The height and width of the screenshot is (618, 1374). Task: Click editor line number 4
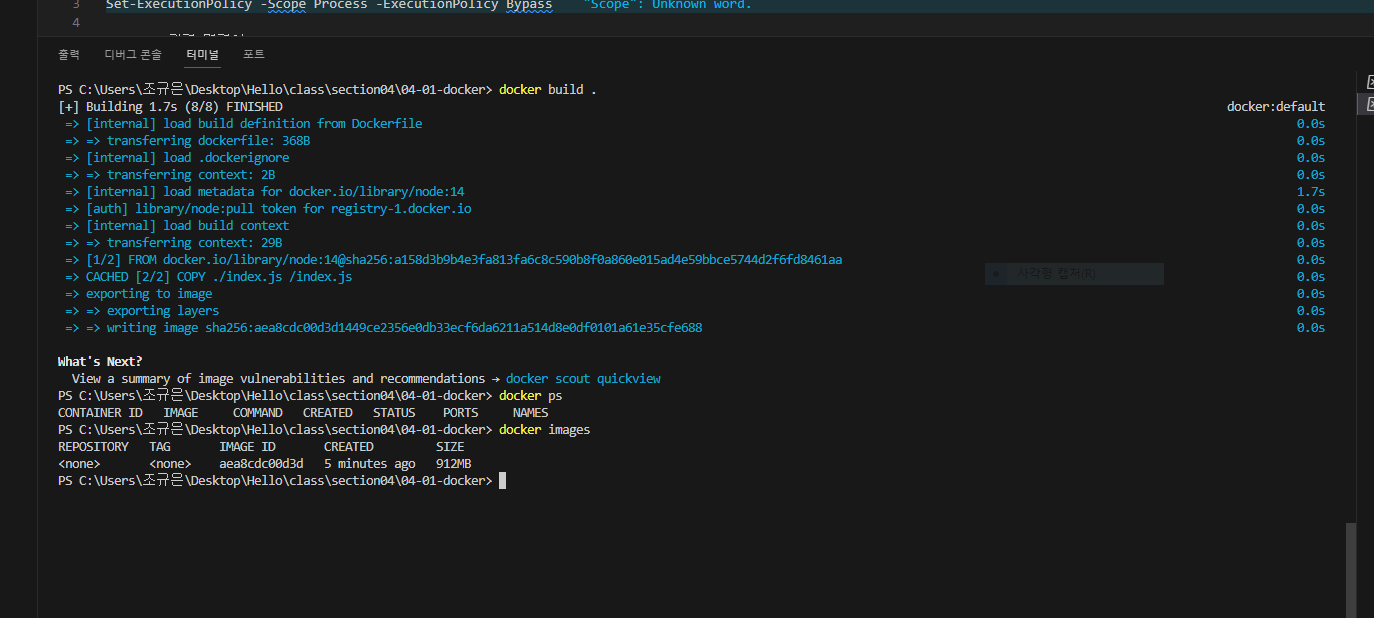76,22
